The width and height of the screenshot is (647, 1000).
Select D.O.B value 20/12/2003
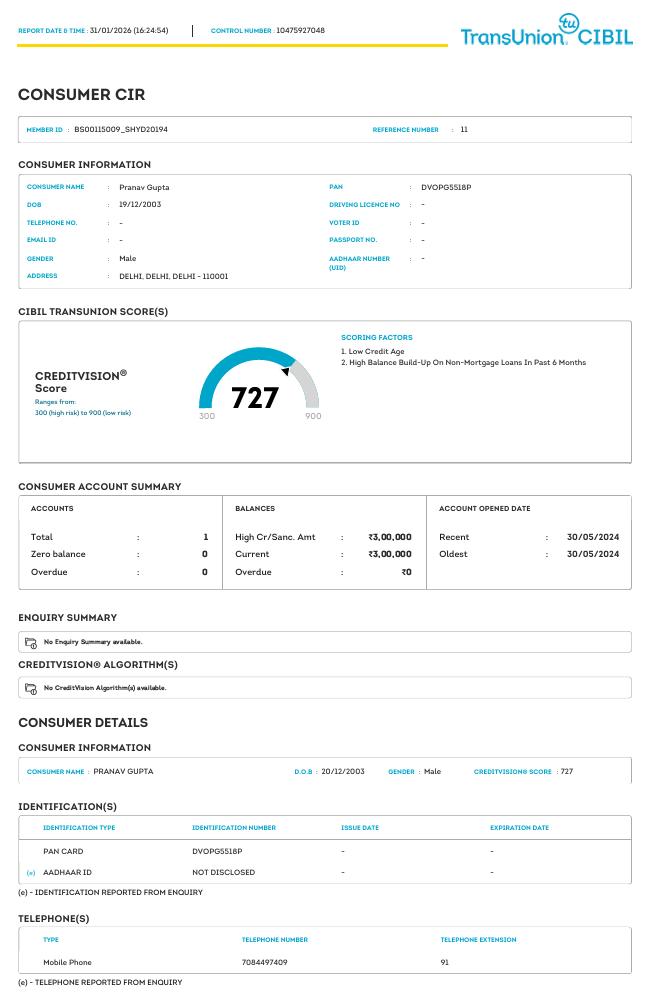pos(343,772)
